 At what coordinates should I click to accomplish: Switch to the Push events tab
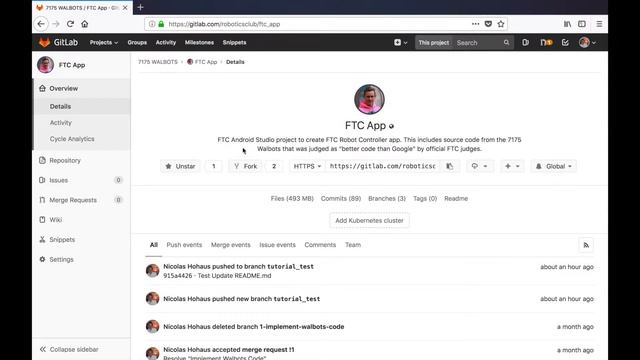tap(184, 245)
